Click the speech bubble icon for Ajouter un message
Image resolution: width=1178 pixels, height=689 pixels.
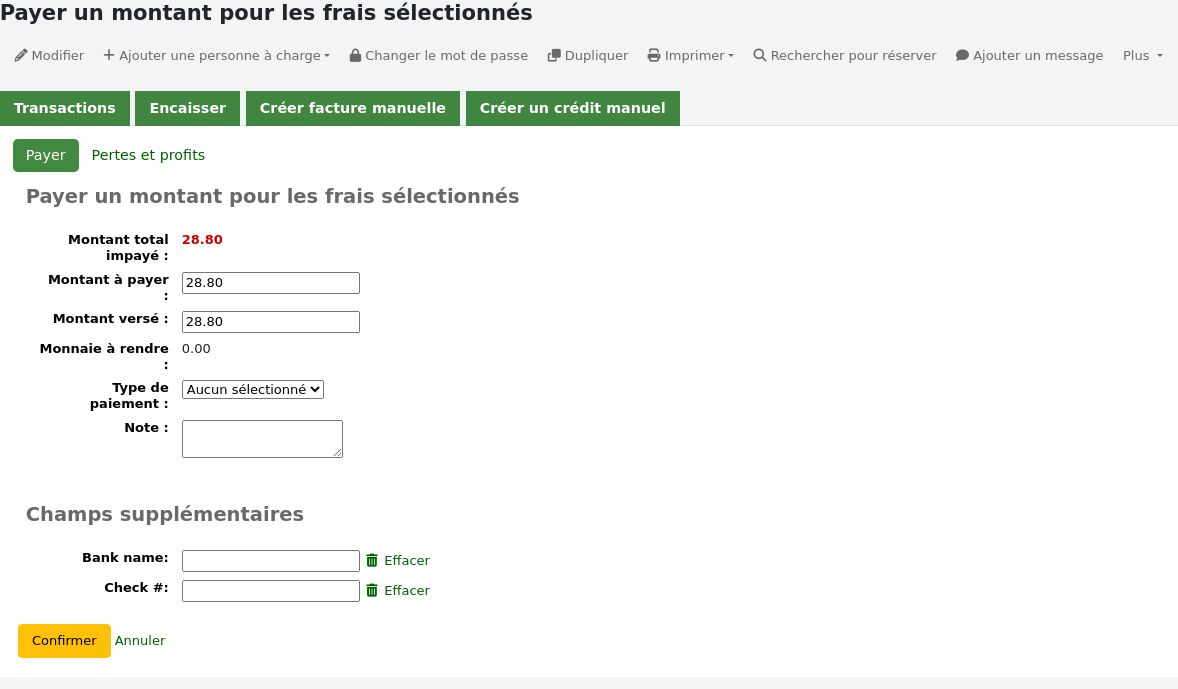coord(962,56)
